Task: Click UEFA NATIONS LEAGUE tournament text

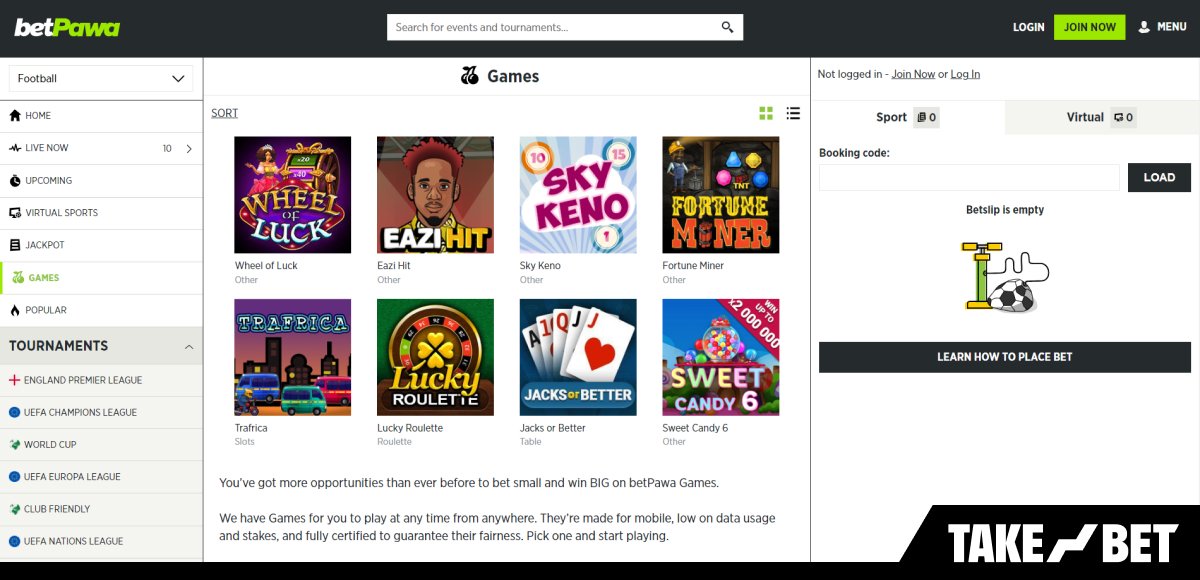Action: (73, 541)
